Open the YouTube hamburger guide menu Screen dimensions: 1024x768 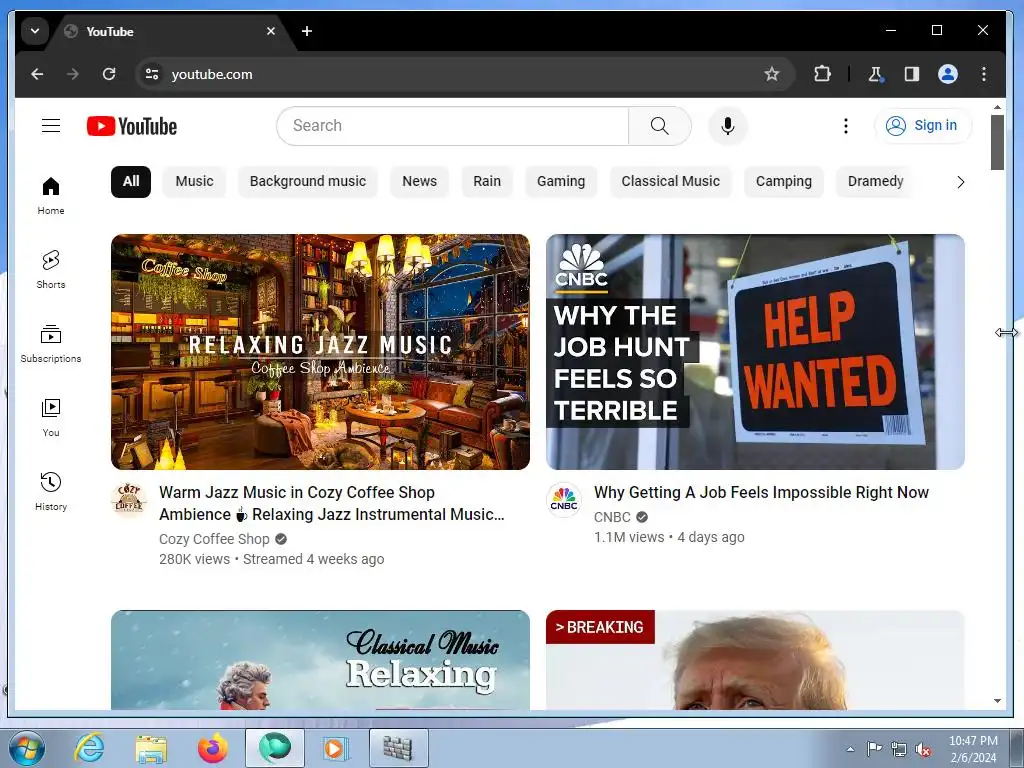[x=51, y=125]
